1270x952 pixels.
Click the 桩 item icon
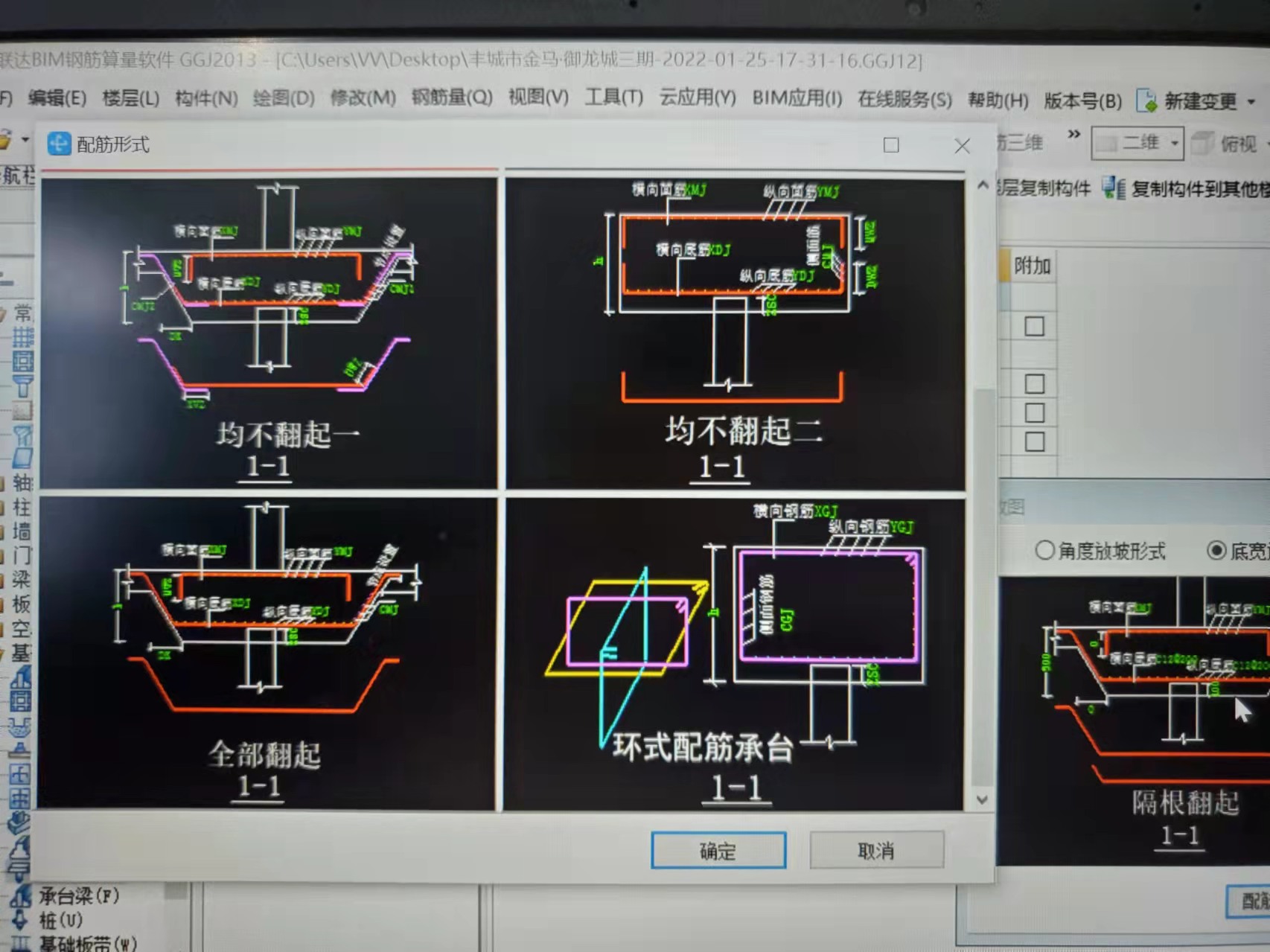tap(21, 920)
